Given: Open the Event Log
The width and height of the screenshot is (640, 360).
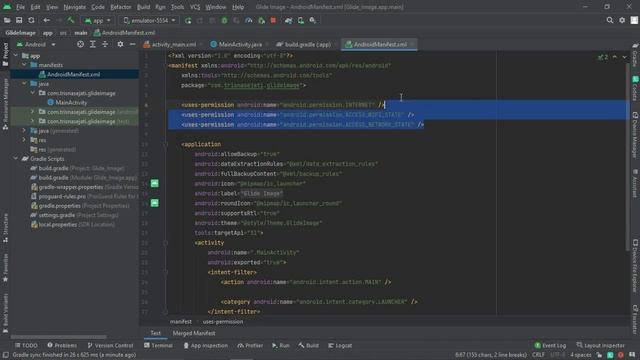Looking at the screenshot, I should click(x=550, y=346).
